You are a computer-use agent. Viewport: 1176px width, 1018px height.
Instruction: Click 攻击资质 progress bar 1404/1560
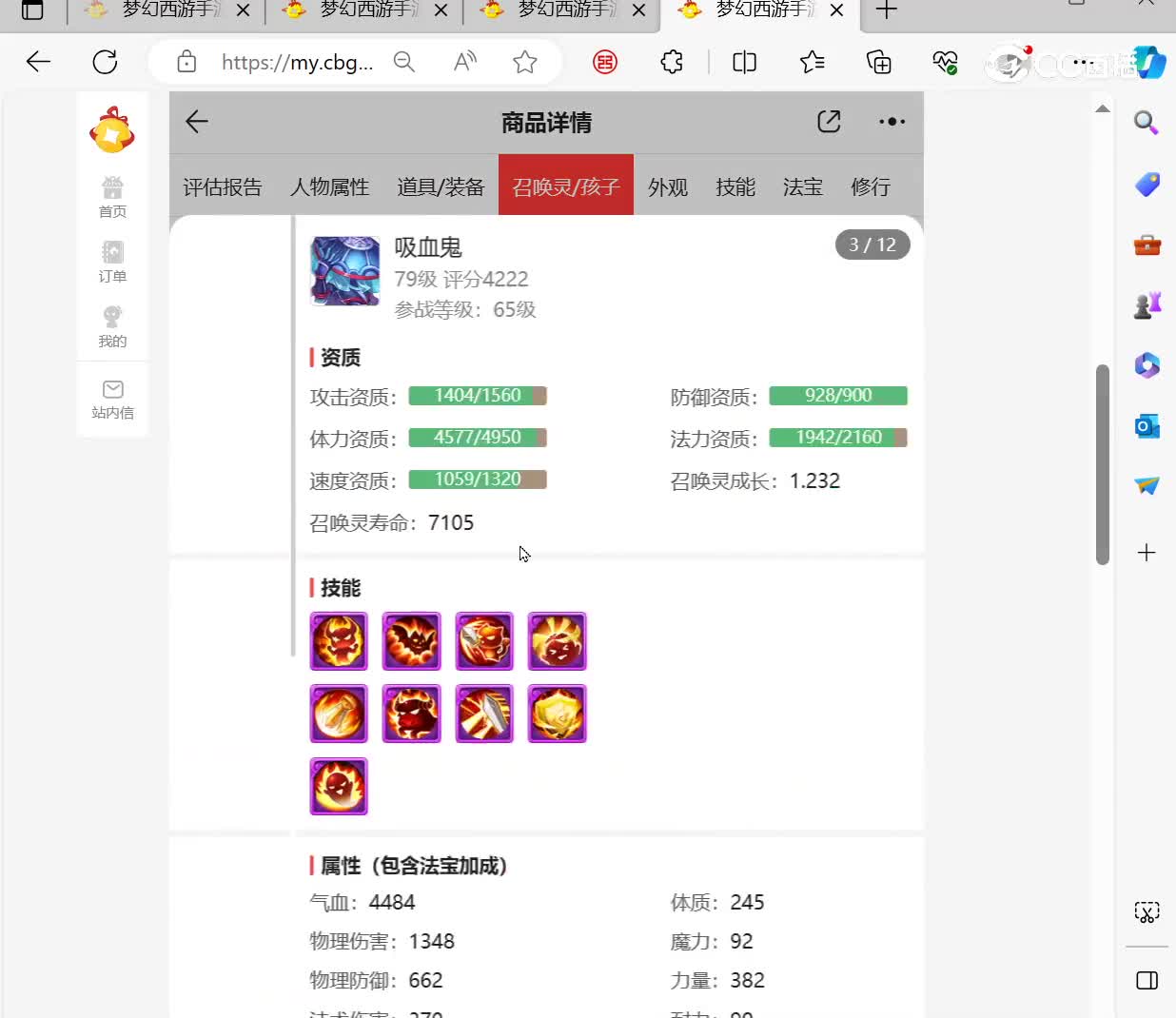478,396
